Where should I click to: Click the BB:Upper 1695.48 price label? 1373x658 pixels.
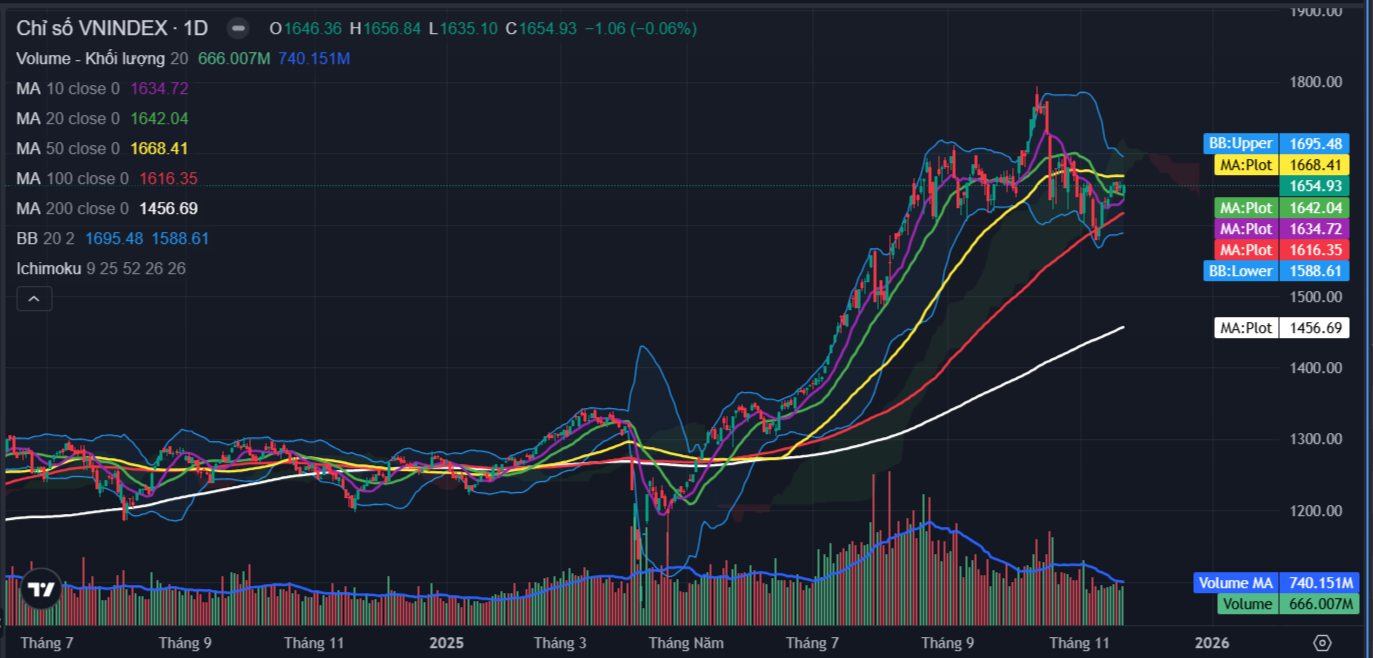[1277, 143]
